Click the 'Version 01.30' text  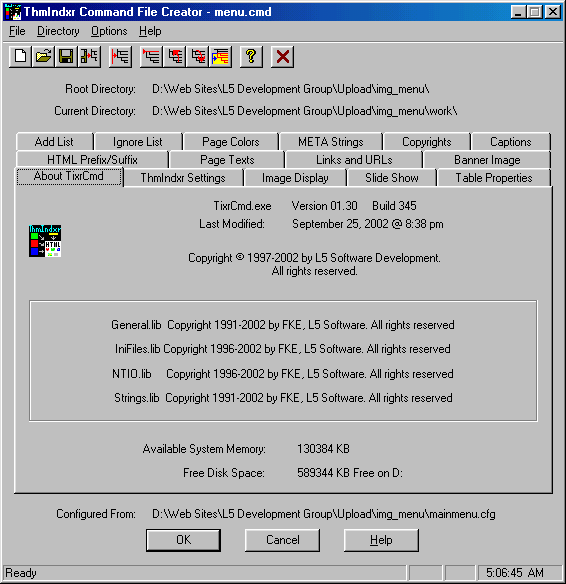coord(324,206)
